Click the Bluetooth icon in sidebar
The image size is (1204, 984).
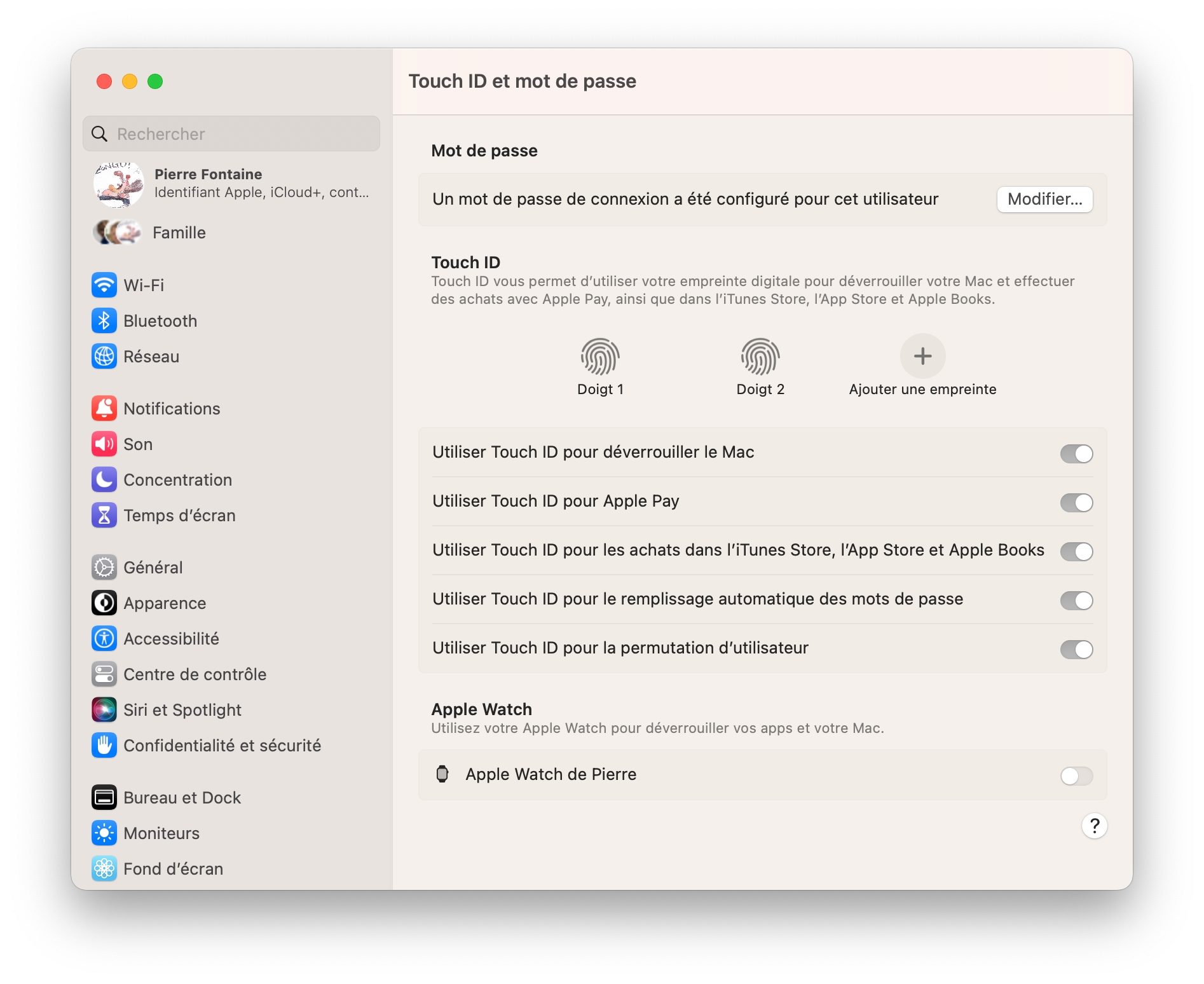104,320
